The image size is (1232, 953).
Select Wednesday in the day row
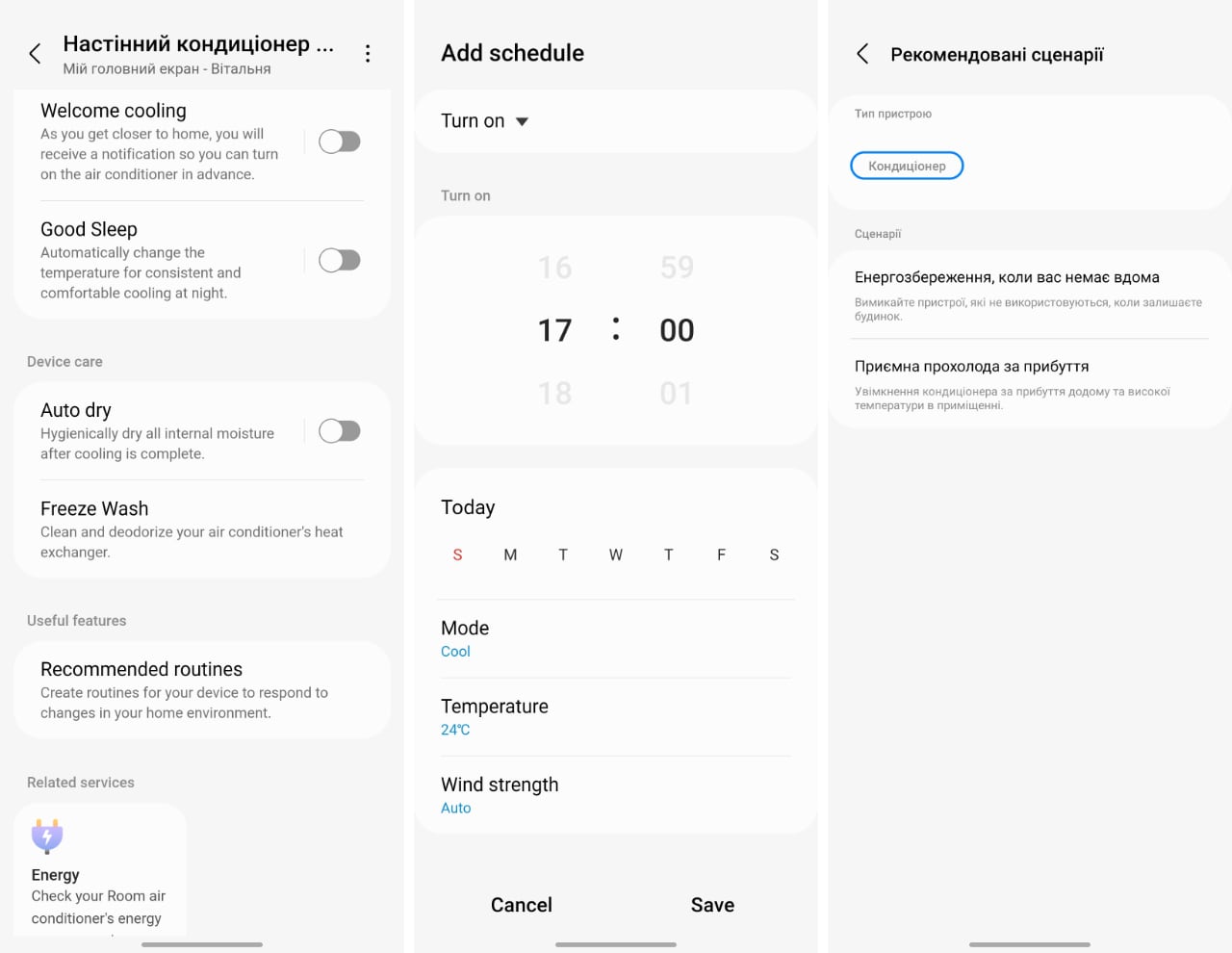[x=616, y=554]
